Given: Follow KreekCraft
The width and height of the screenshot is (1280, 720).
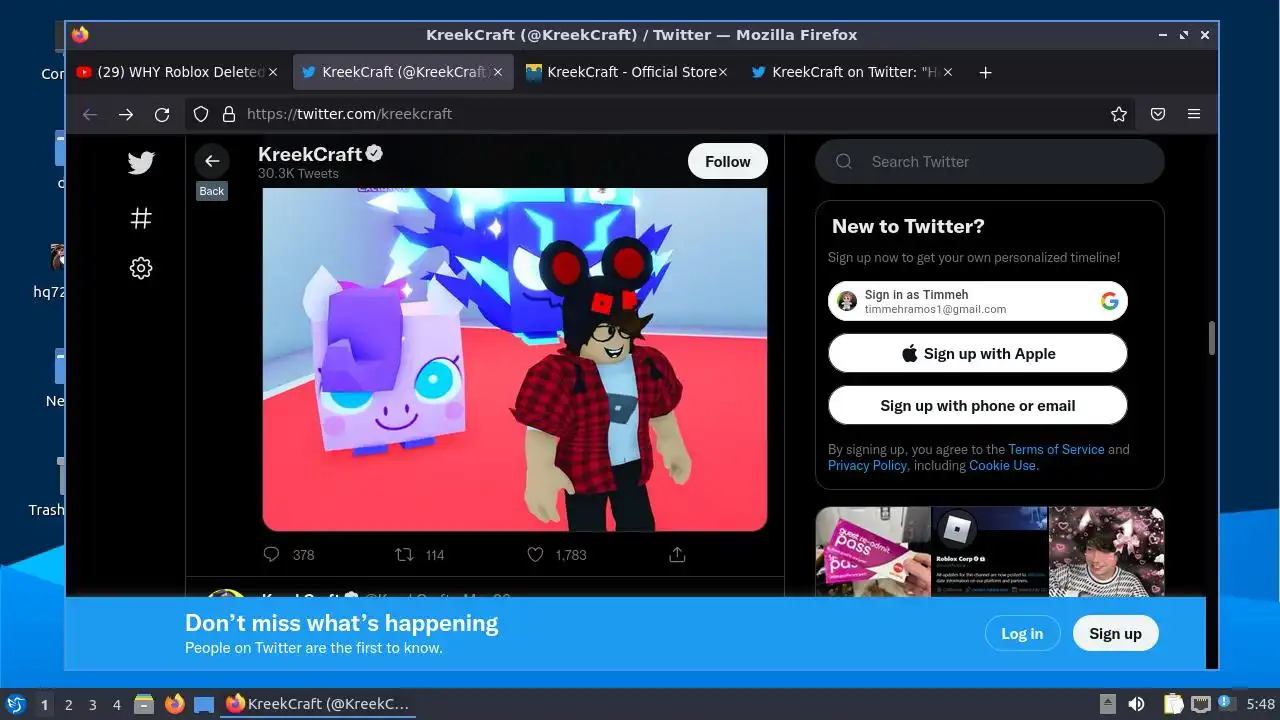Looking at the screenshot, I should [728, 161].
